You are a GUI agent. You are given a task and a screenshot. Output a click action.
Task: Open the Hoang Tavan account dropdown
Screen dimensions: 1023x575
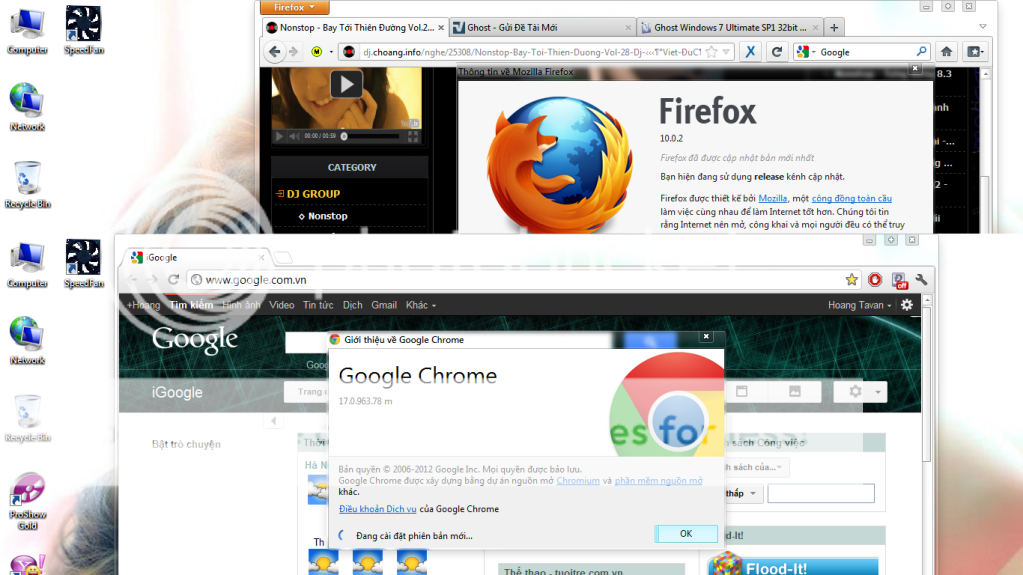(859, 305)
